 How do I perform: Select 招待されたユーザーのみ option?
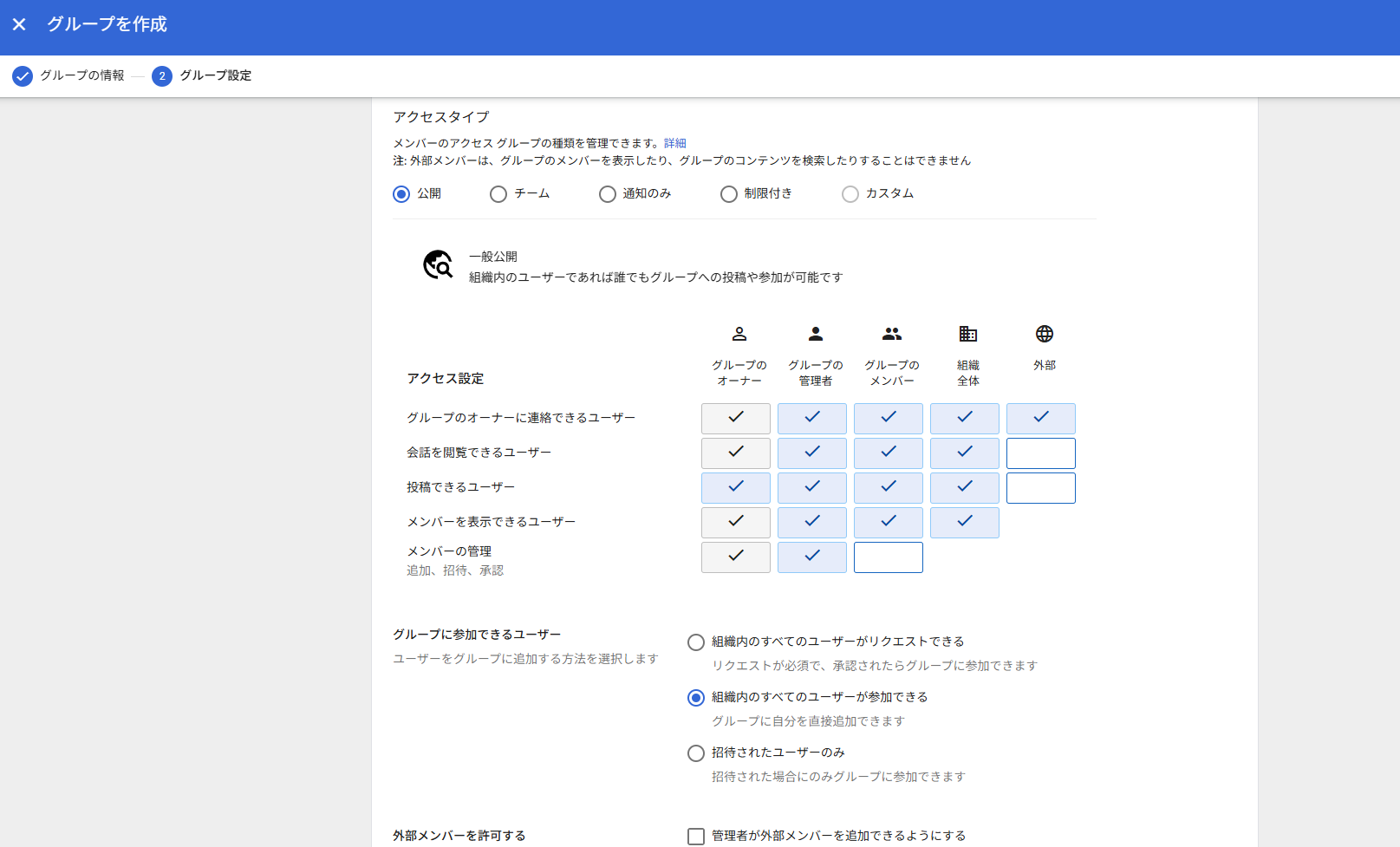pos(696,753)
